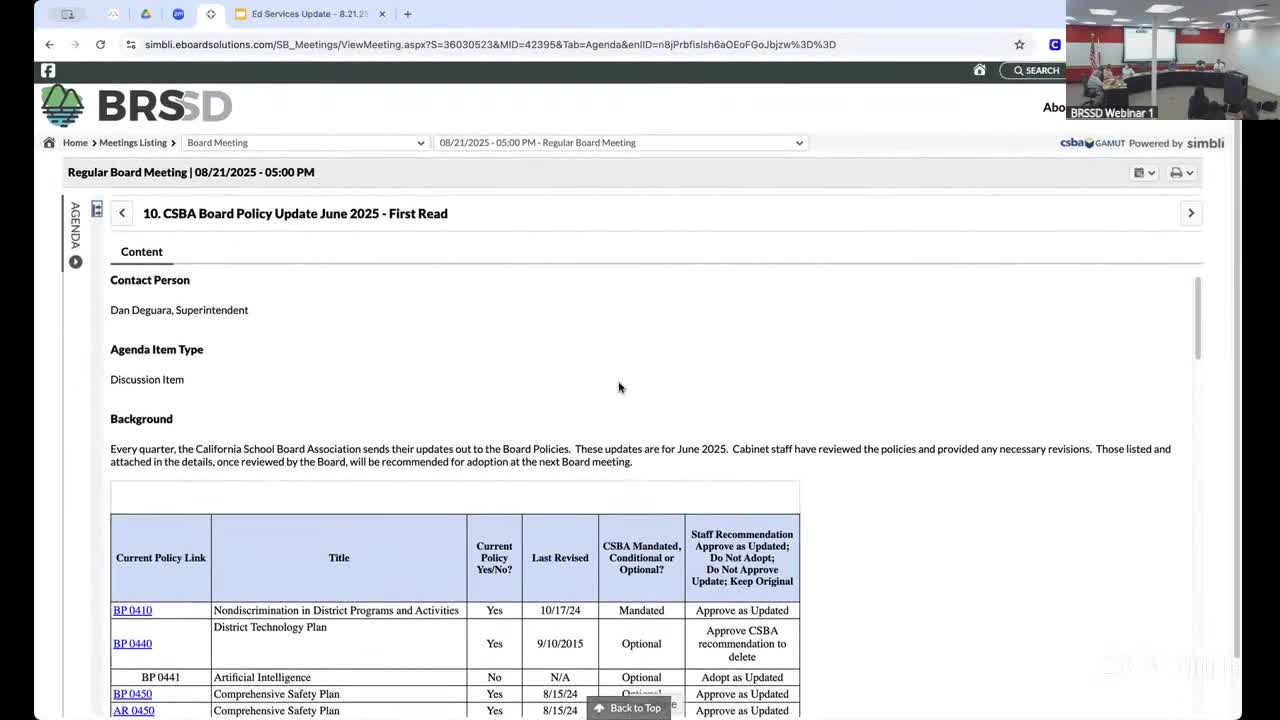Click the tab search button in the tab strip
This screenshot has width=1280, height=720.
click(67, 14)
